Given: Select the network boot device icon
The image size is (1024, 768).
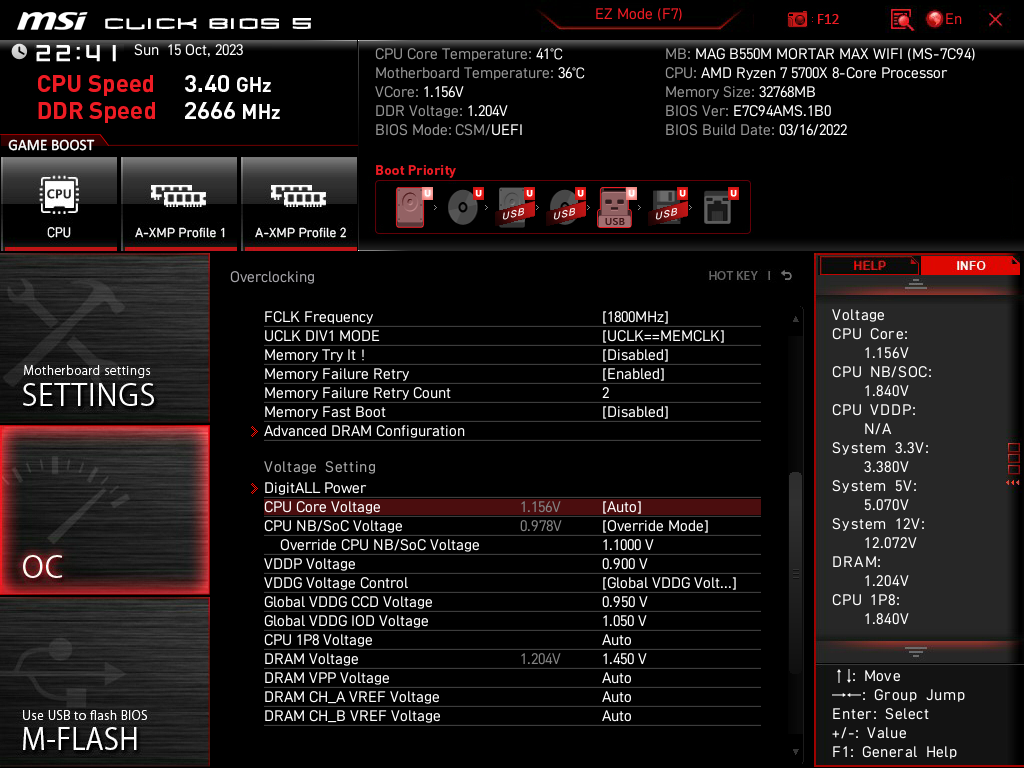Looking at the screenshot, I should pos(719,206).
